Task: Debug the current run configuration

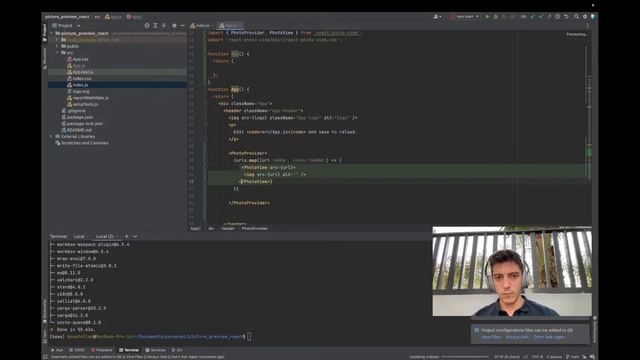Action: 496,17
